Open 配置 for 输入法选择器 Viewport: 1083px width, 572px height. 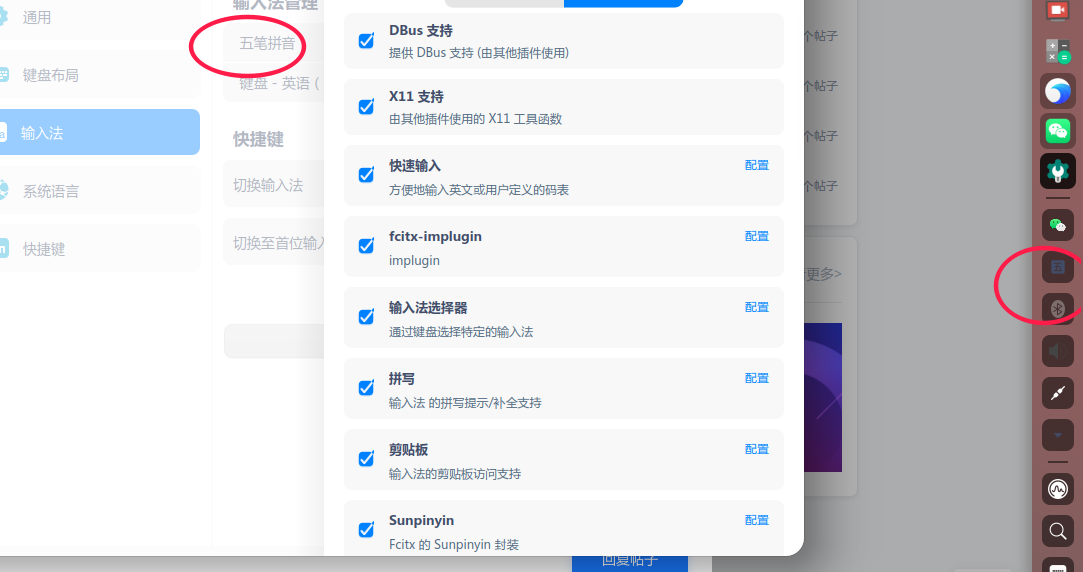757,307
